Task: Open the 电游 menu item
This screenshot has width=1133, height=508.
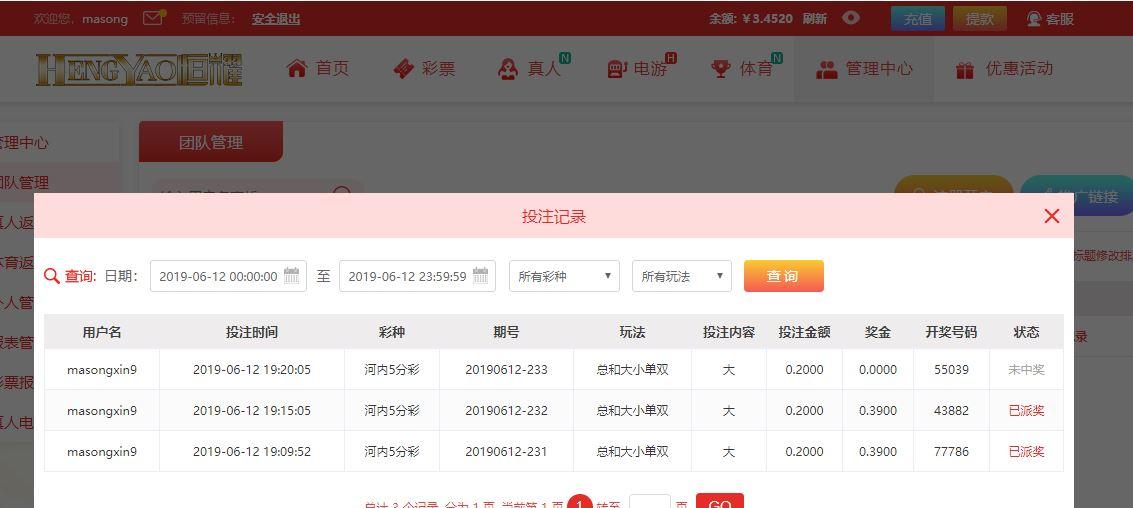Action: (639, 69)
